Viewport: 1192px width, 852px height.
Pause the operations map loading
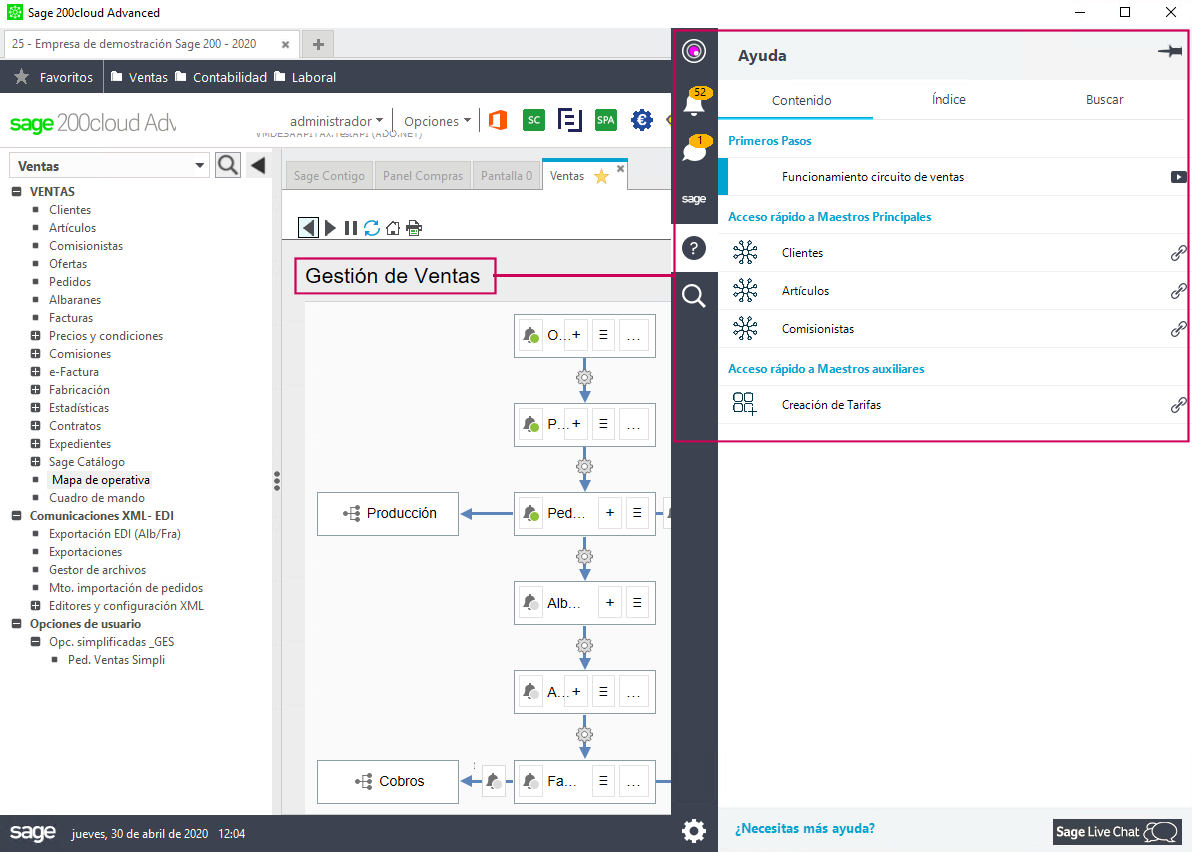pyautogui.click(x=350, y=227)
